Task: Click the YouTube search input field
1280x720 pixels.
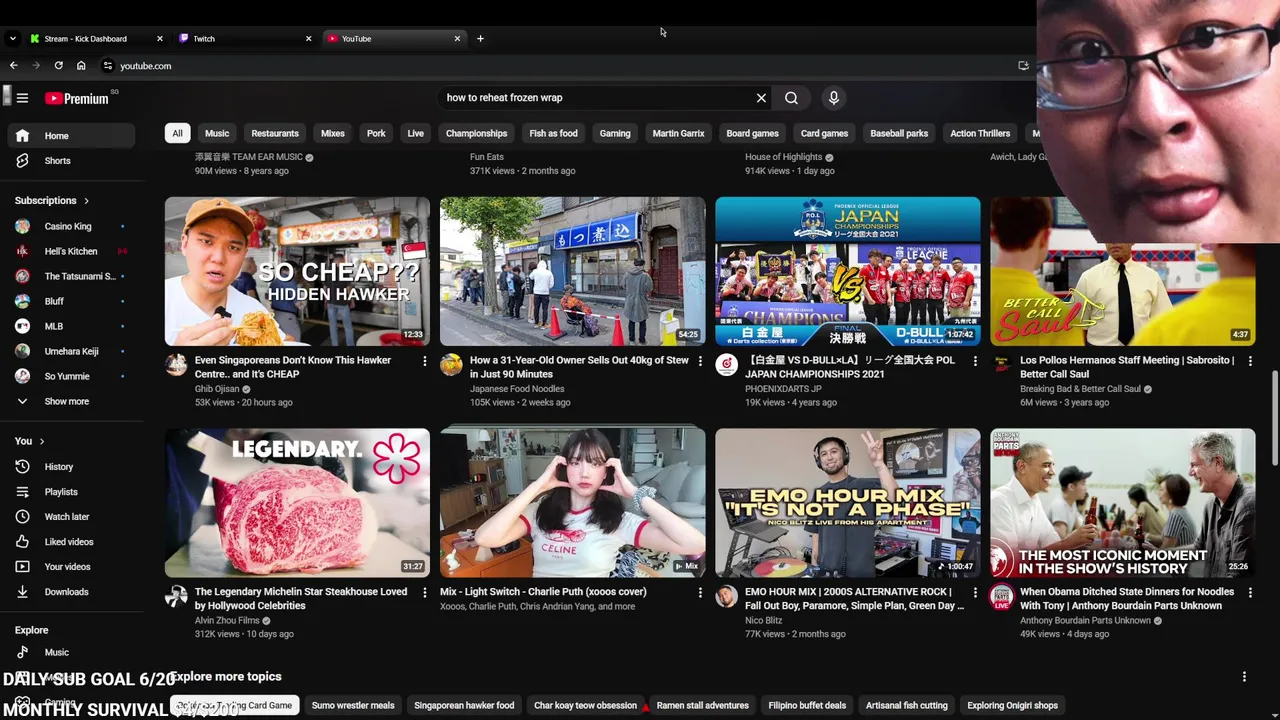Action: tap(595, 98)
